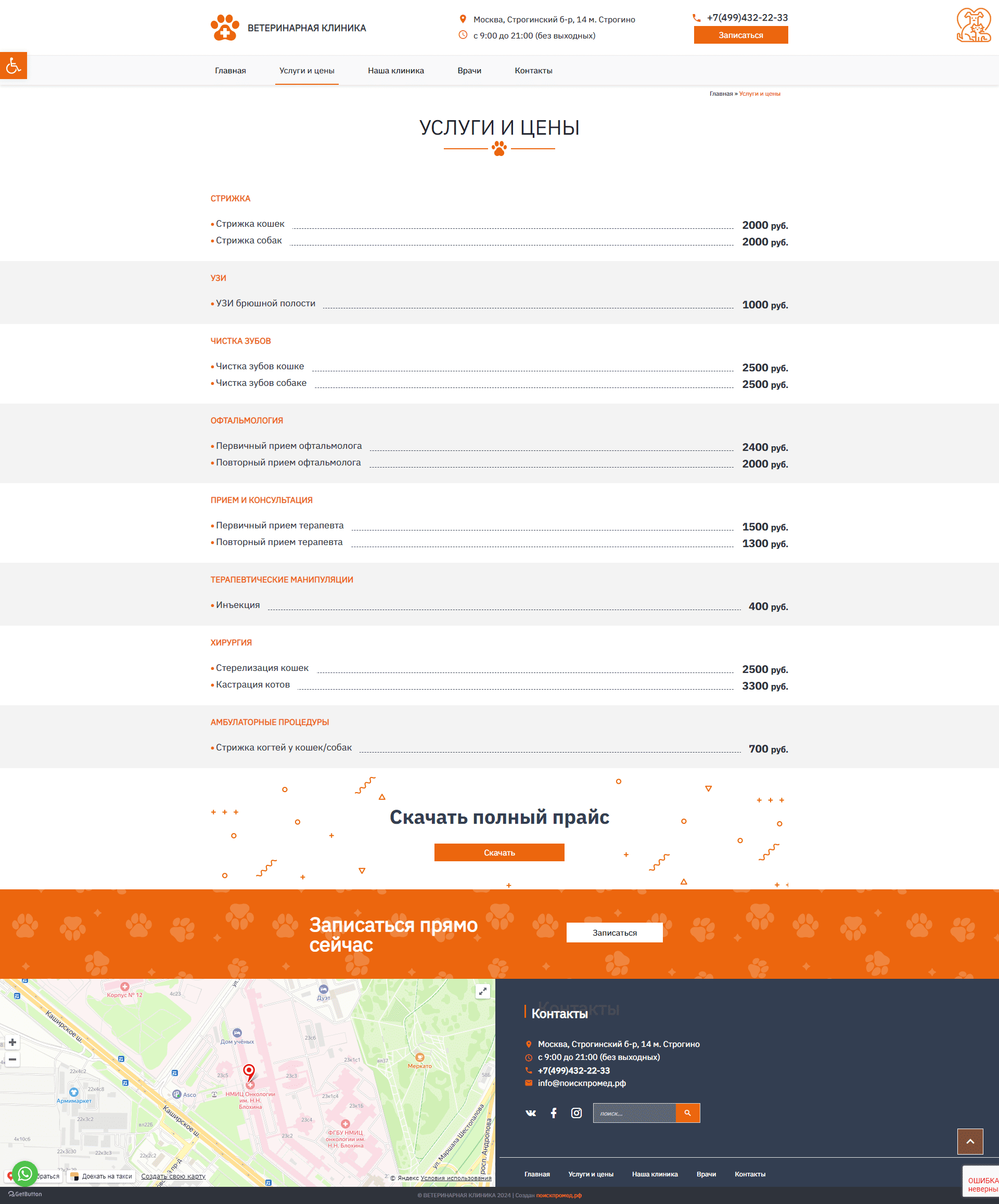
Task: Open the Instagram icon in the footer
Action: pyautogui.click(x=577, y=1113)
